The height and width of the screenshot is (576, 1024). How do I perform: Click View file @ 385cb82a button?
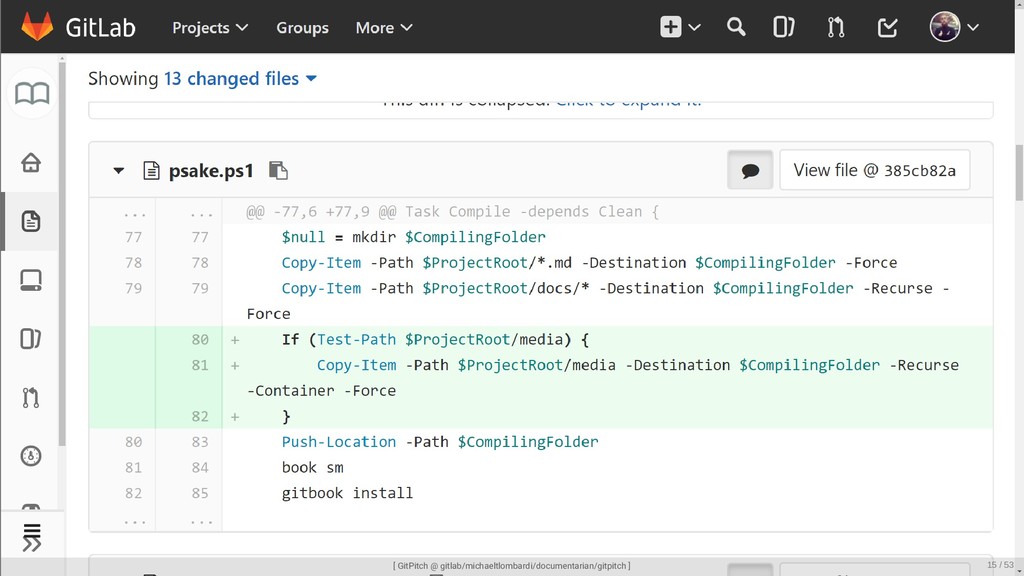874,171
